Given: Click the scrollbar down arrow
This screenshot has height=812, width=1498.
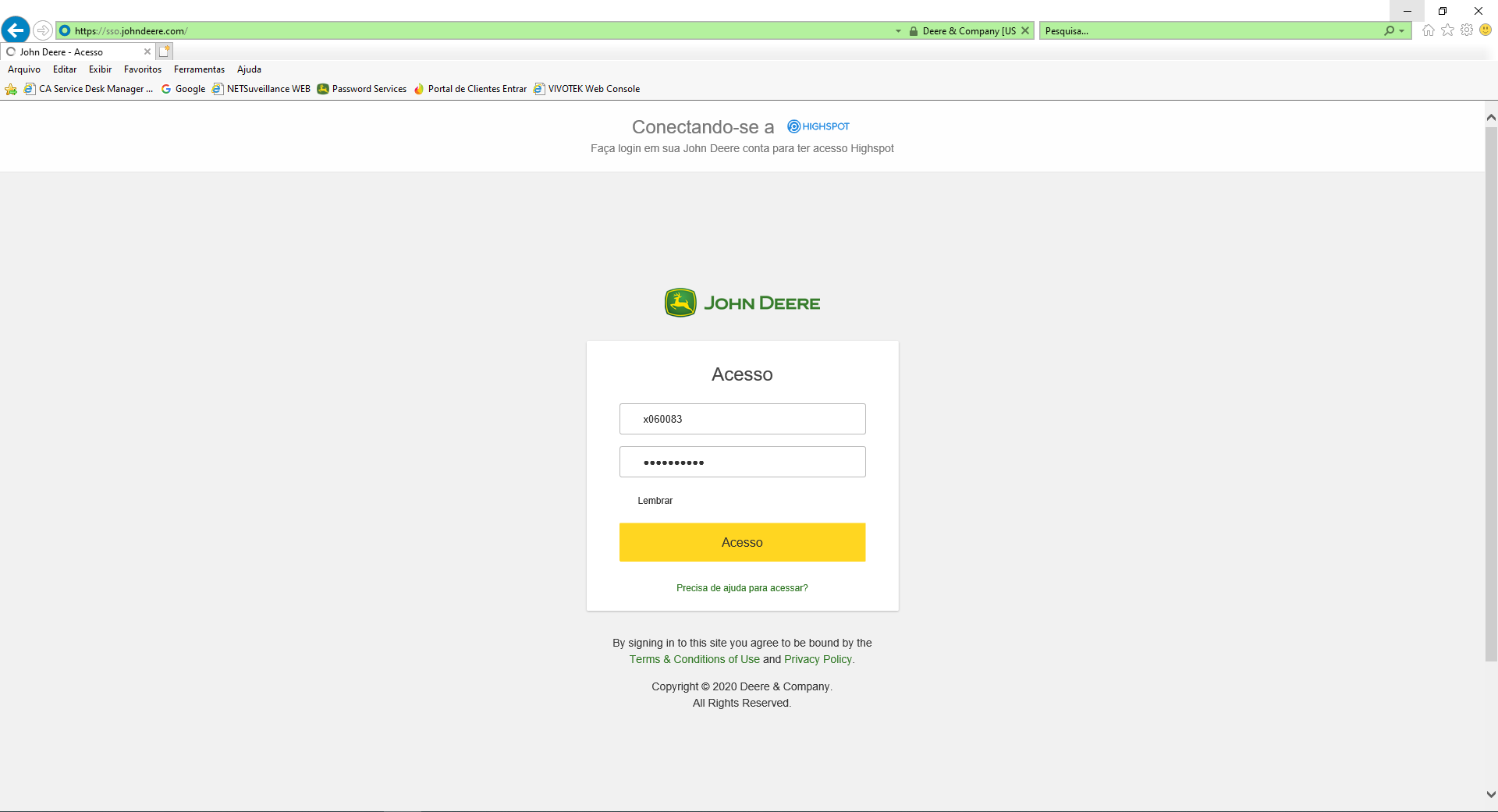Looking at the screenshot, I should 1491,795.
